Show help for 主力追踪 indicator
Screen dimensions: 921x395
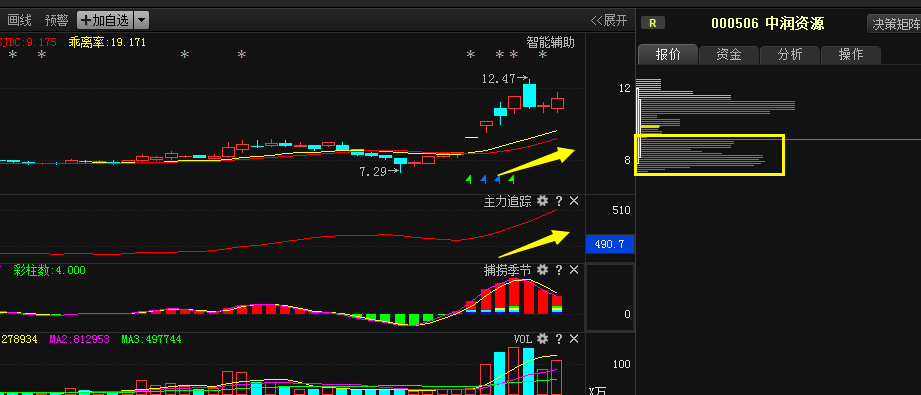tap(559, 202)
